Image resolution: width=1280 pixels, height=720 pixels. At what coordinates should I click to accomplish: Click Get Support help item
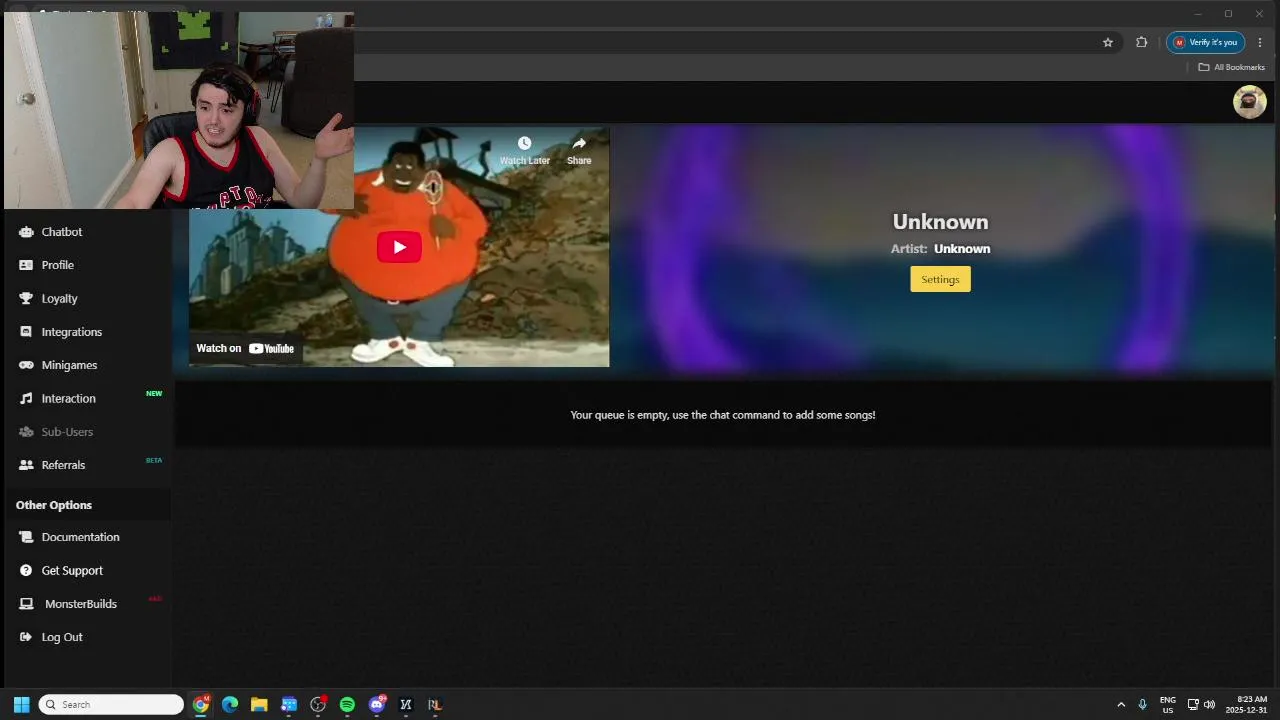(72, 570)
